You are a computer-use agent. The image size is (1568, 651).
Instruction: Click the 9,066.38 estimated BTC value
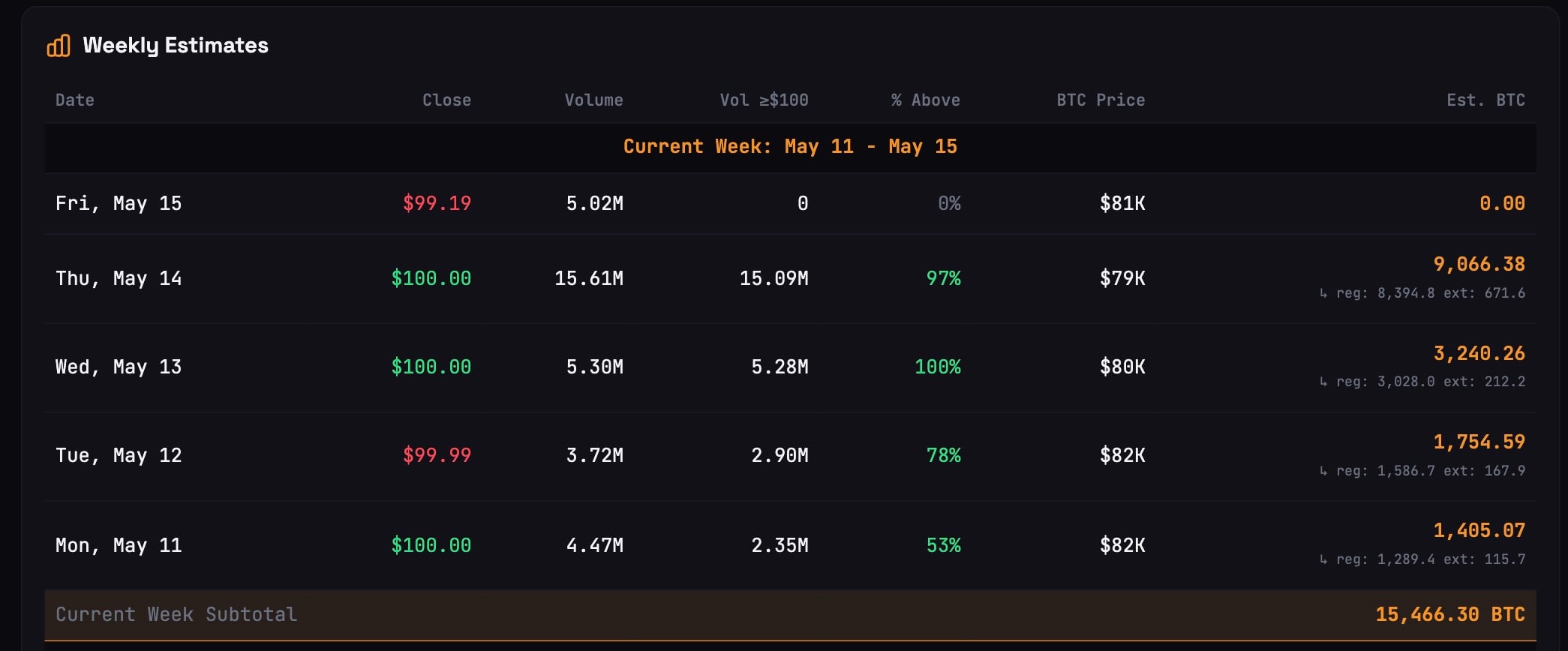pos(1479,264)
